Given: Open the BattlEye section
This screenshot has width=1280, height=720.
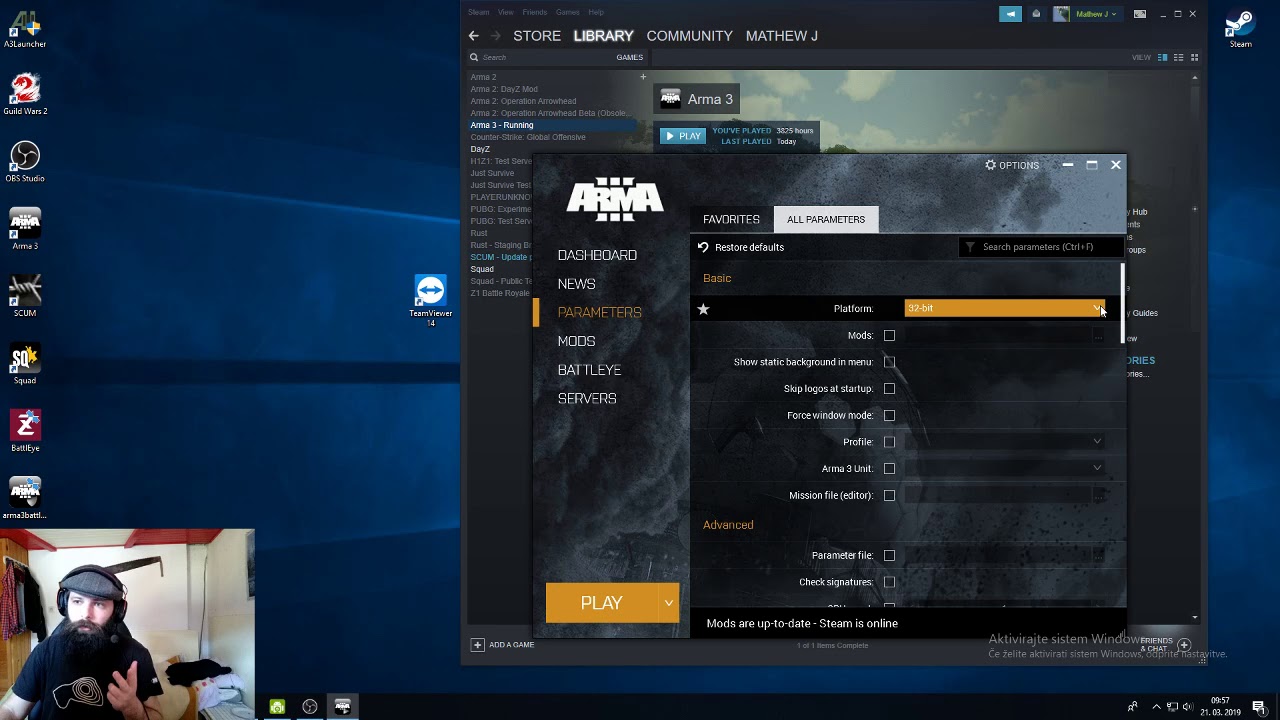Looking at the screenshot, I should [589, 370].
